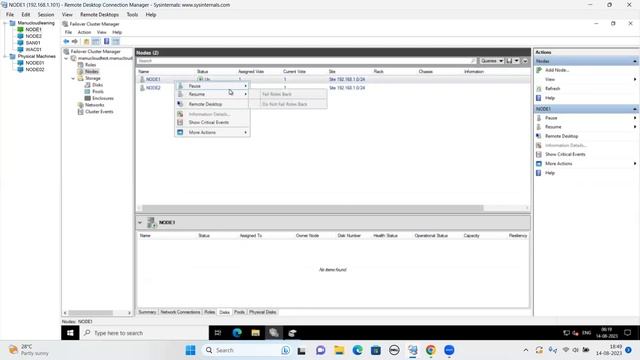This screenshot has height=360, width=640.
Task: Choose Pause in the context menu
Action: [x=212, y=86]
